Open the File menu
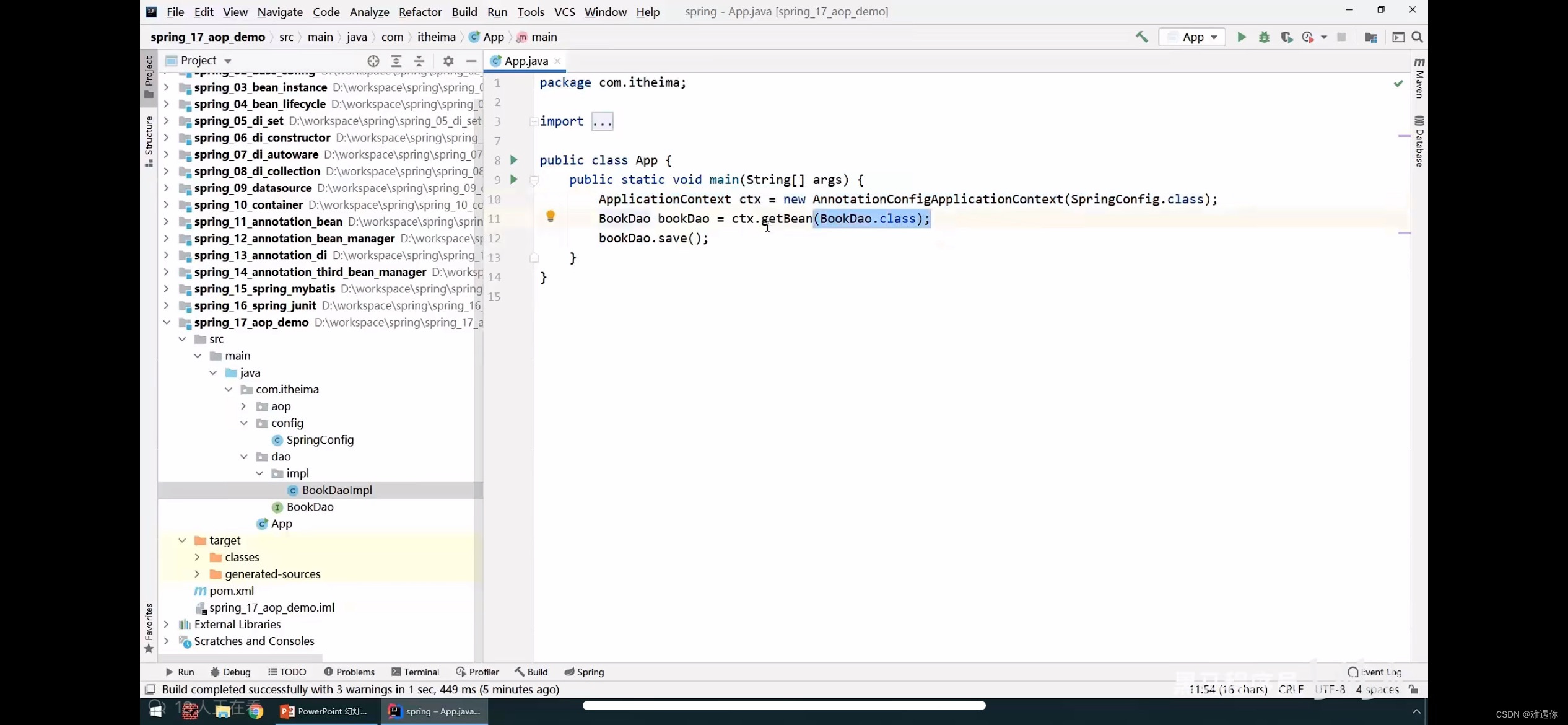 pos(175,12)
